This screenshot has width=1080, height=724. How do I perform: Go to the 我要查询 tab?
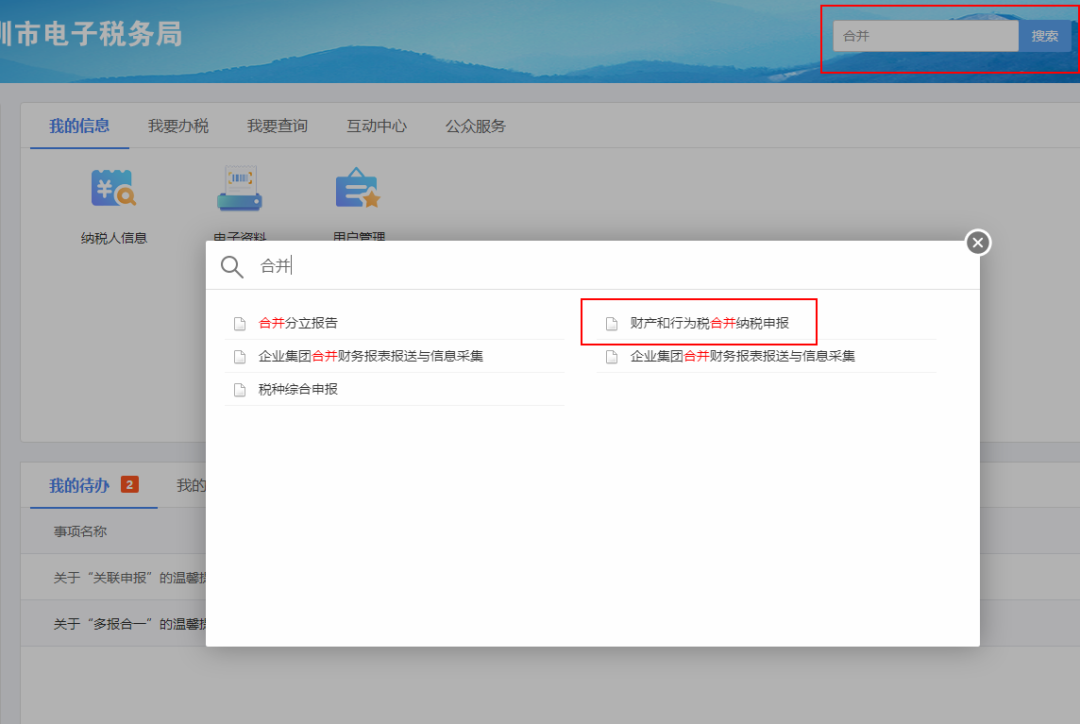277,126
